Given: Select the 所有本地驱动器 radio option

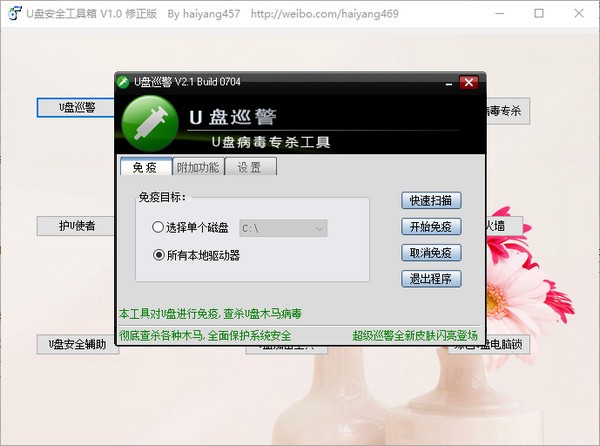Looking at the screenshot, I should 158,255.
